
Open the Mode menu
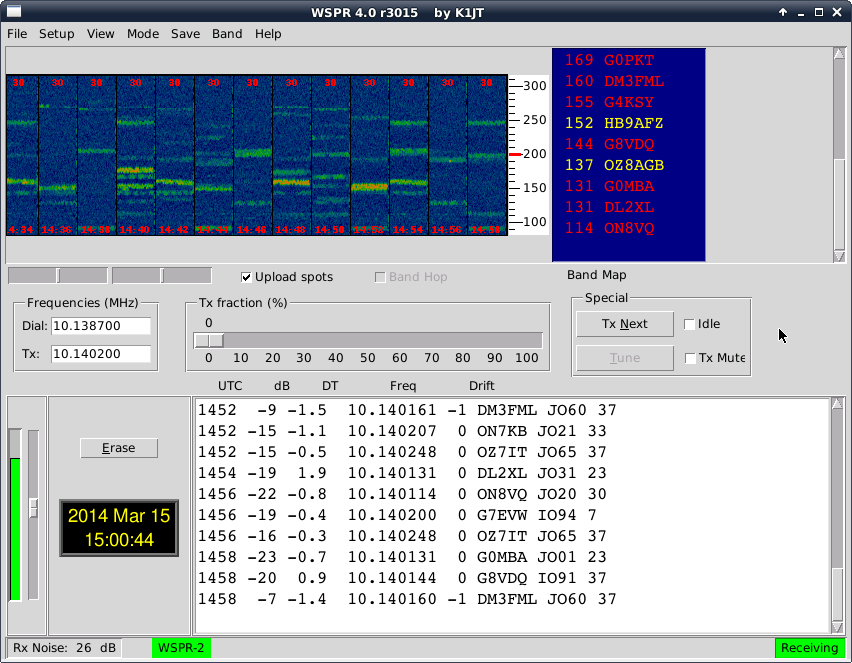point(143,34)
